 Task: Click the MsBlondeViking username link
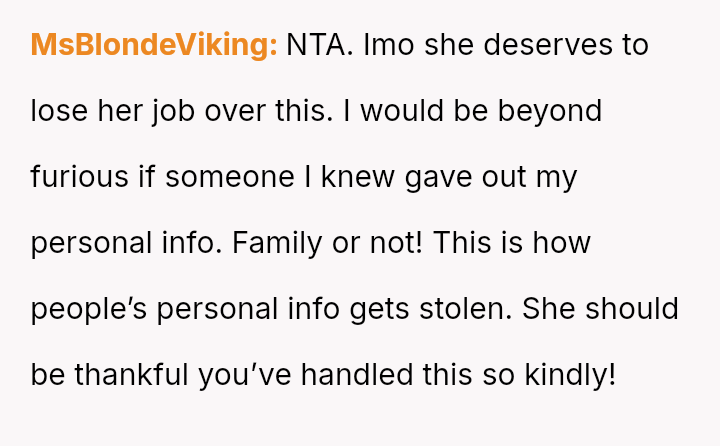[154, 45]
